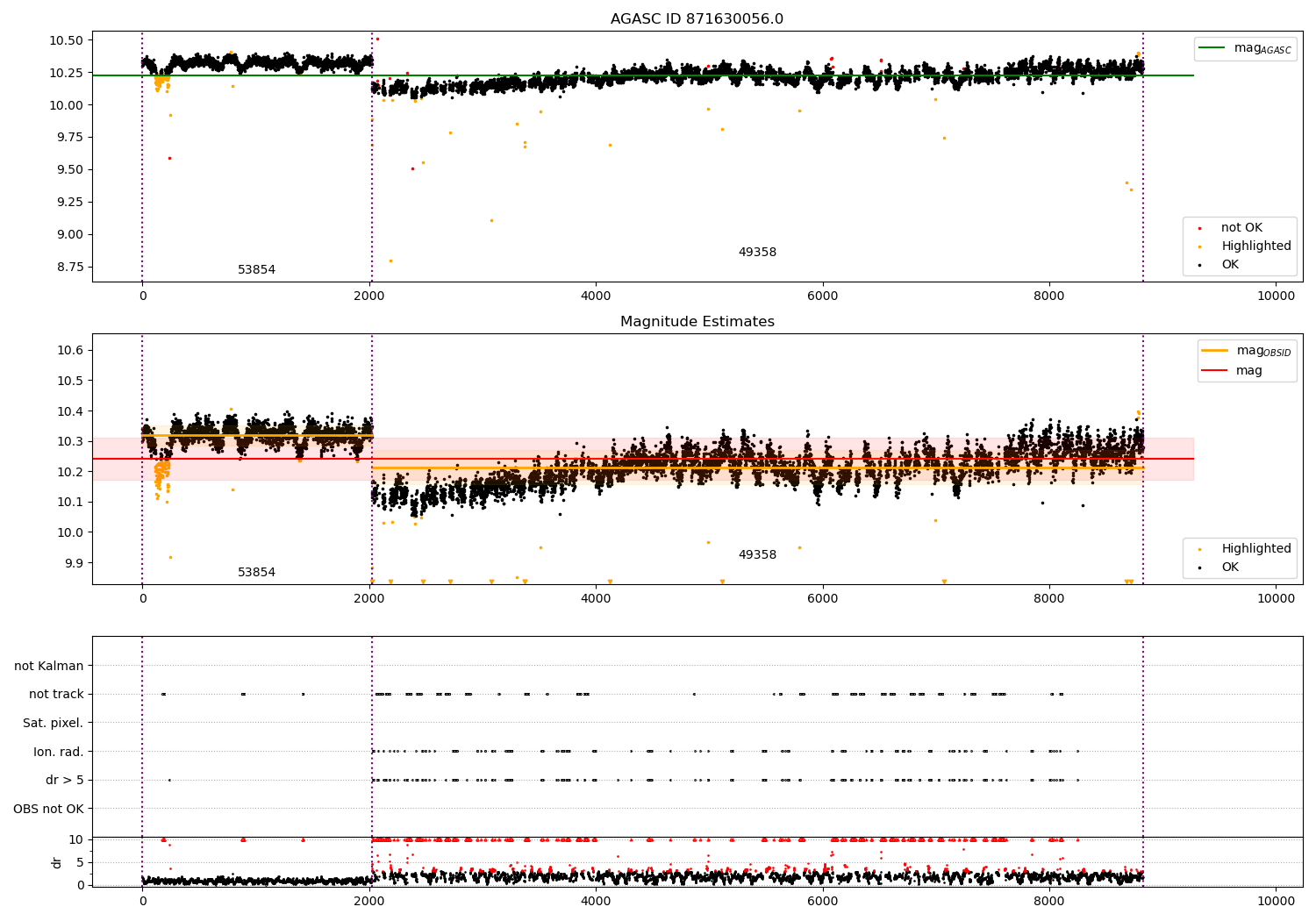Click the 'Magnitude Estimates' plot title
The height and width of the screenshot is (921, 1316).
click(x=697, y=322)
